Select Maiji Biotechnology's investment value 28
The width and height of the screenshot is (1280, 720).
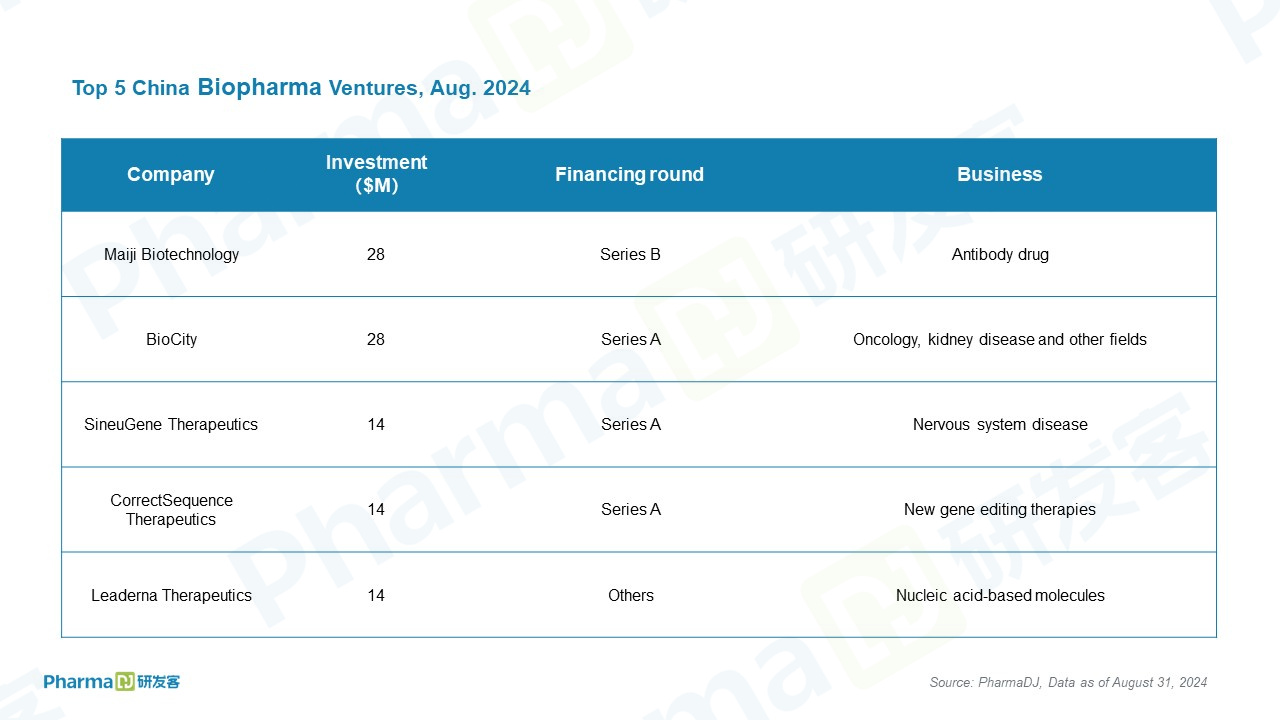[x=376, y=254]
